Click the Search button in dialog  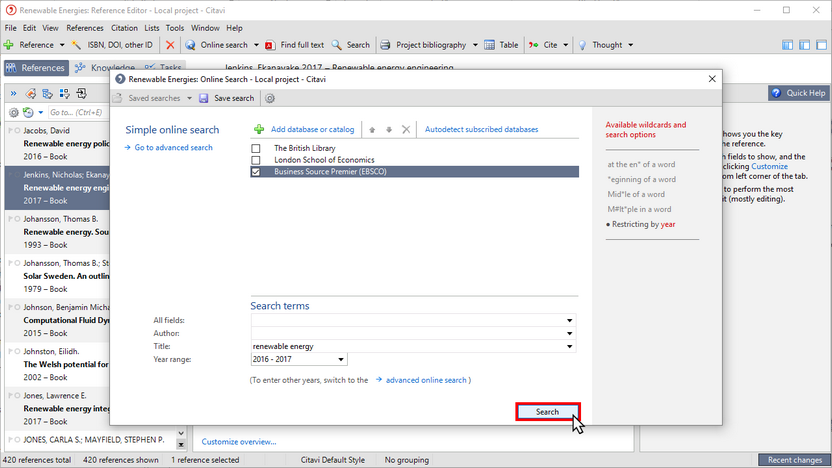coord(548,412)
